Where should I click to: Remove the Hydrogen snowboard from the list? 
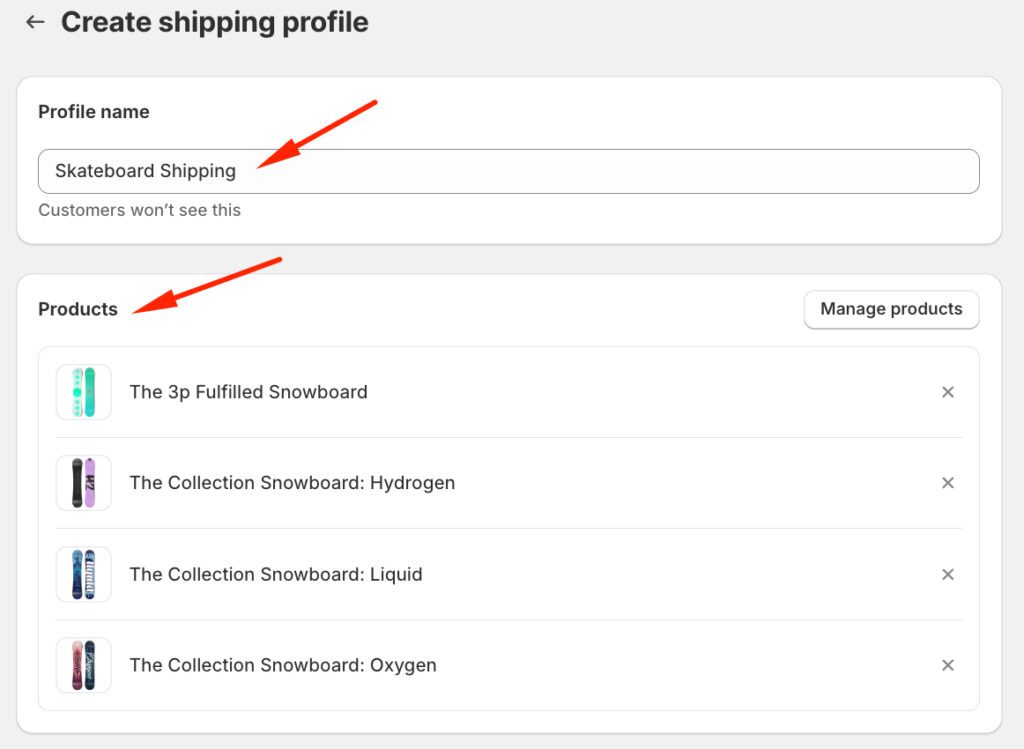[947, 483]
